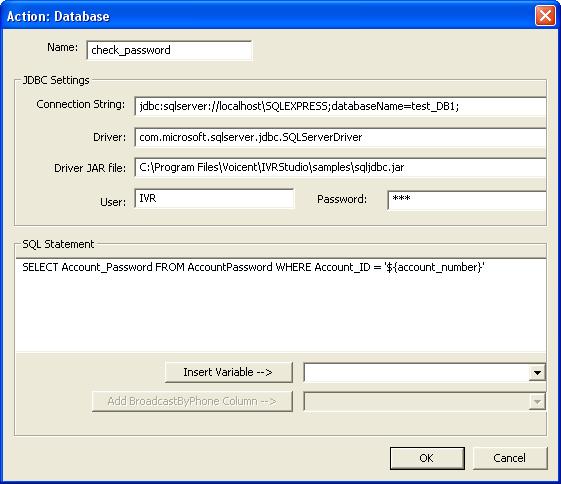Focus the Connection String field

point(340,106)
